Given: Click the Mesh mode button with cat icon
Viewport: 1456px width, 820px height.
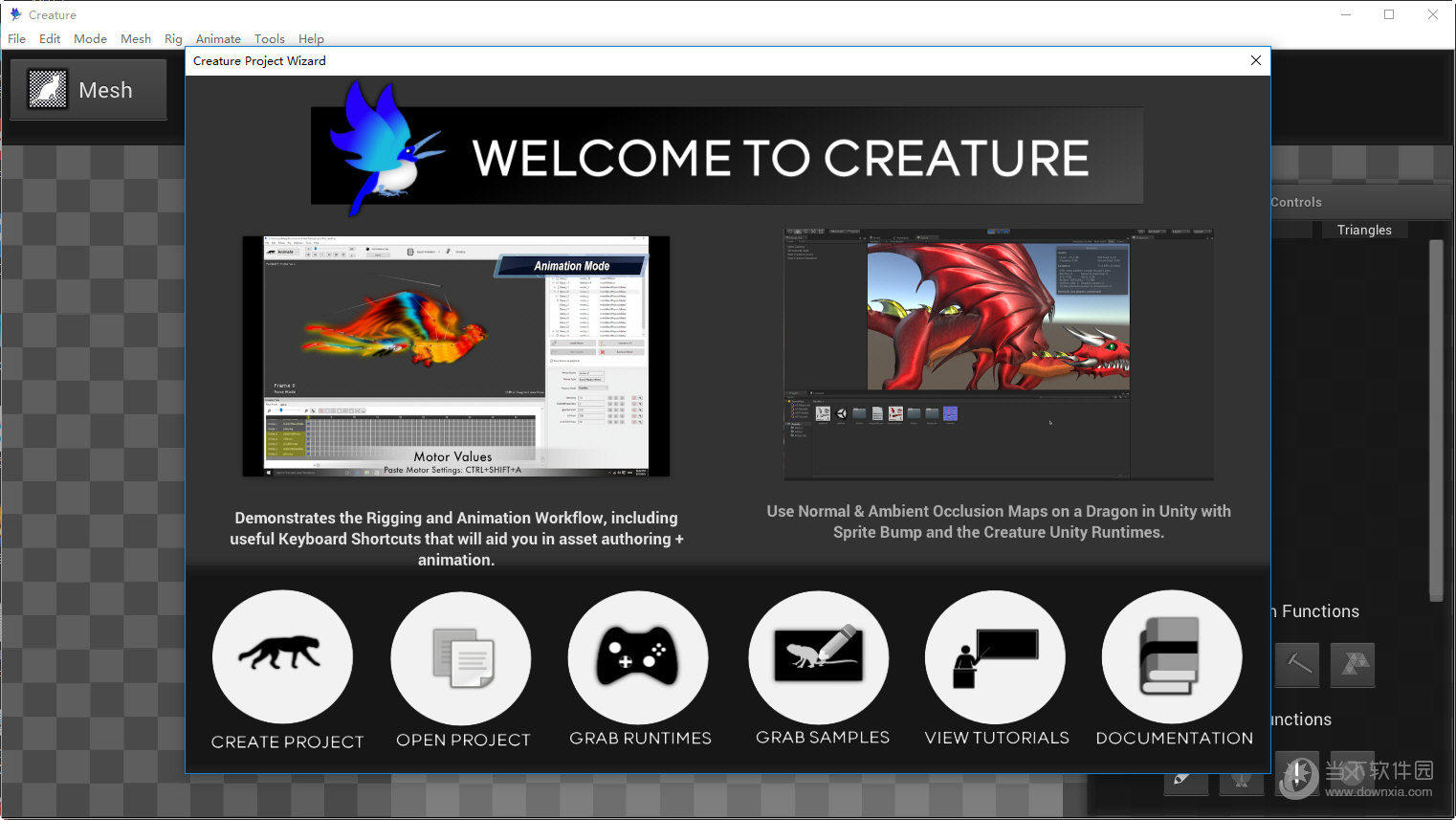Looking at the screenshot, I should click(x=88, y=90).
